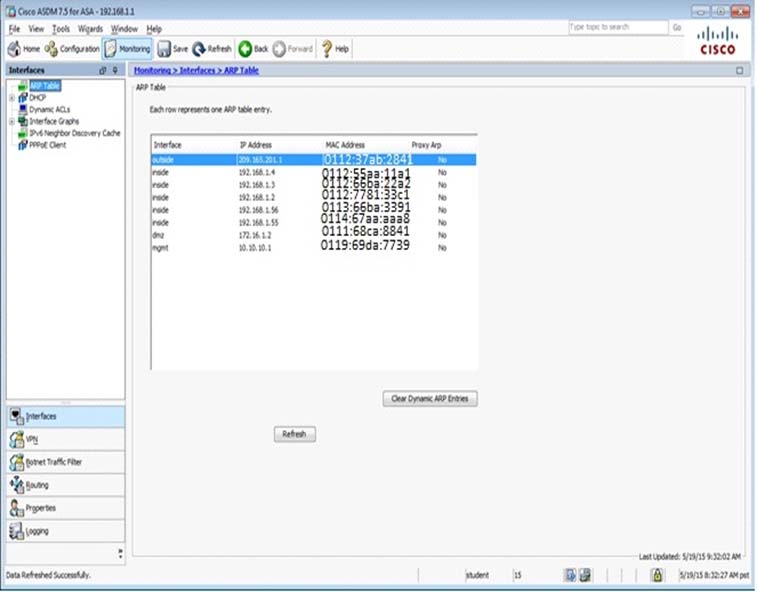The width and height of the screenshot is (757, 592).
Task: Select the outside 209.165.201.1 row
Action: [314, 160]
